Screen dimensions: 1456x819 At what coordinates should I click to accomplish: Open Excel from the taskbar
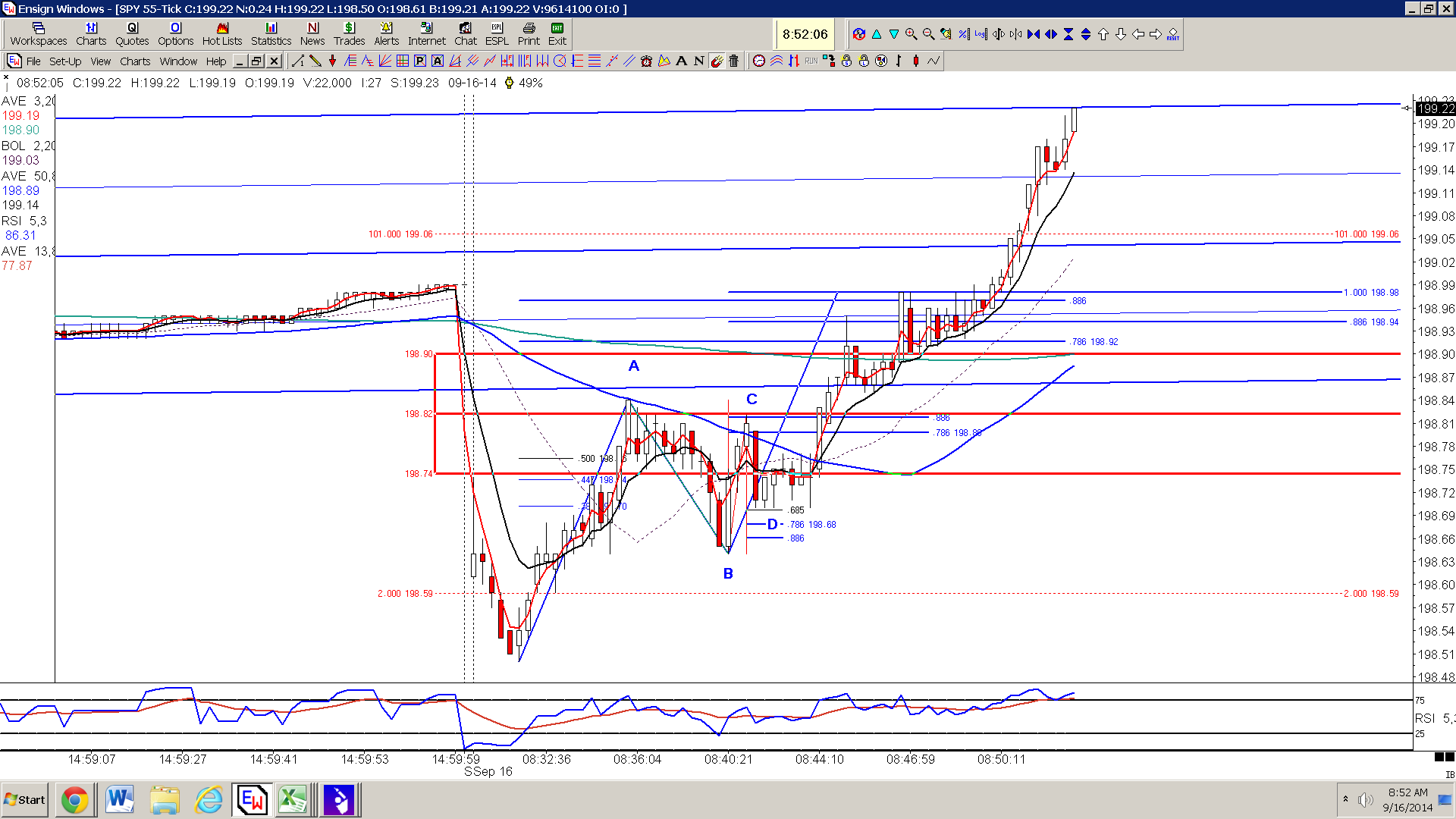(293, 800)
